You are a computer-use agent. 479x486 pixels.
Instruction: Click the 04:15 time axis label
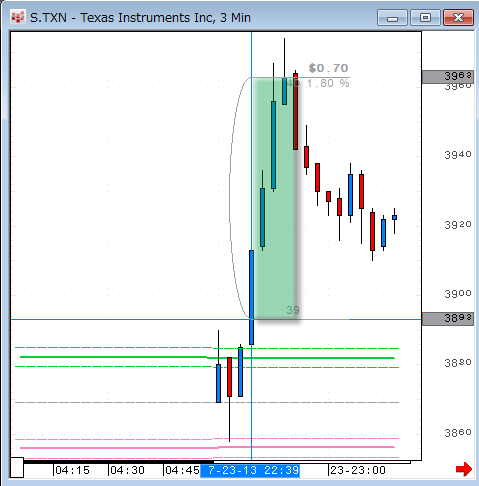tap(72, 470)
